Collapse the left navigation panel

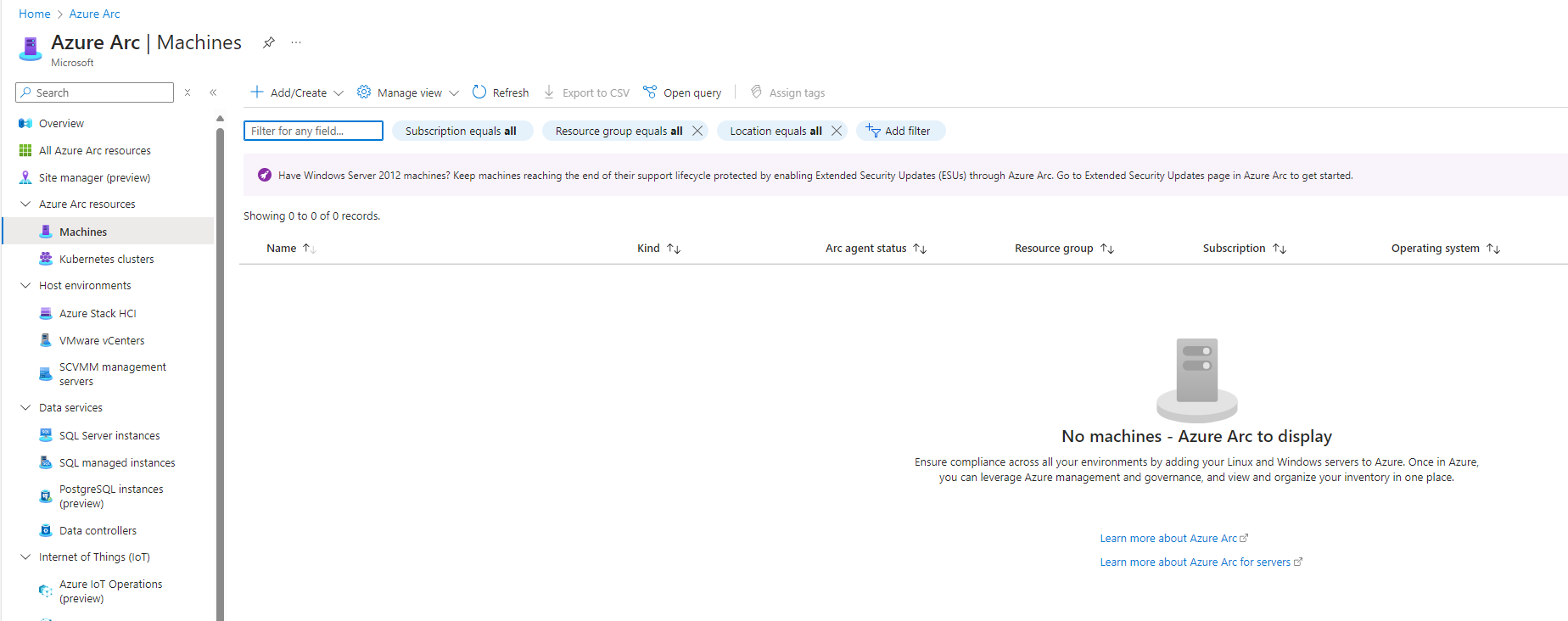213,92
